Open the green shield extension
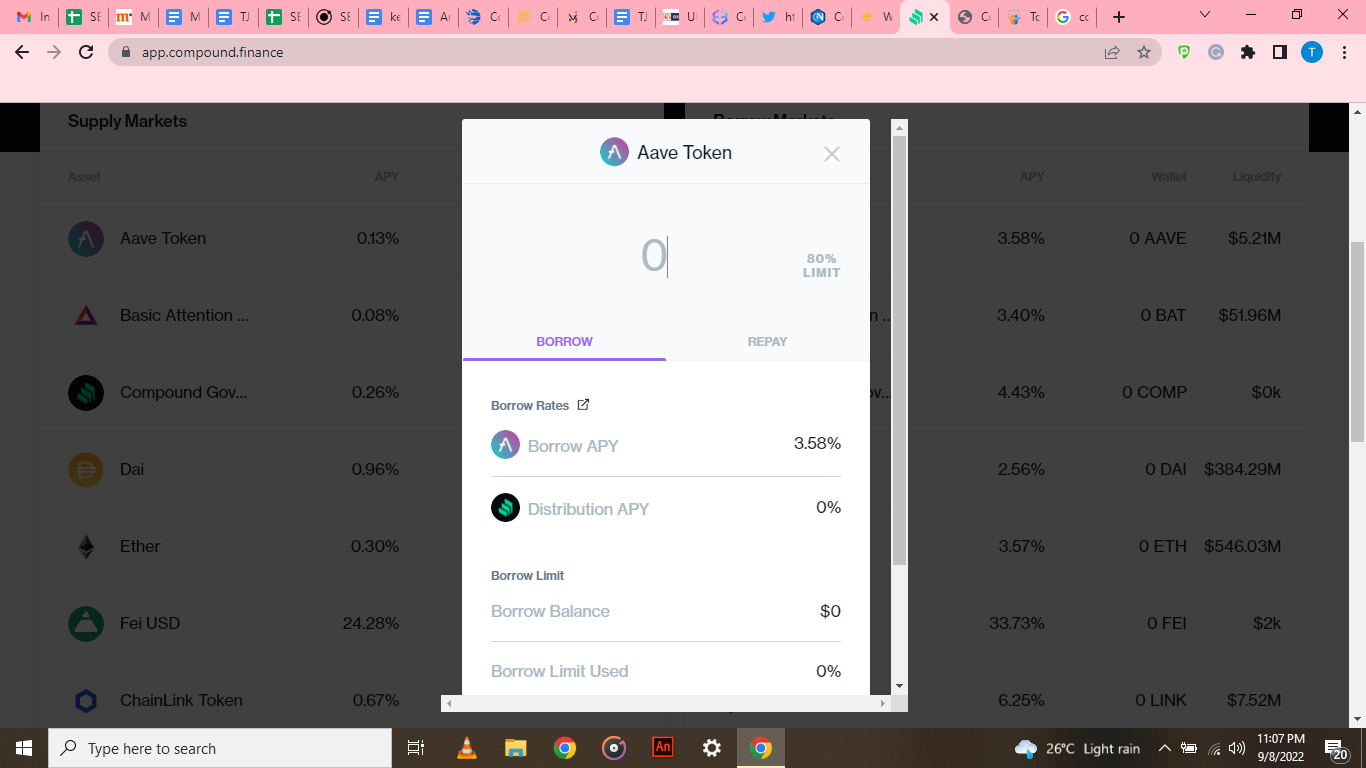The image size is (1366, 768). [x=1184, y=52]
